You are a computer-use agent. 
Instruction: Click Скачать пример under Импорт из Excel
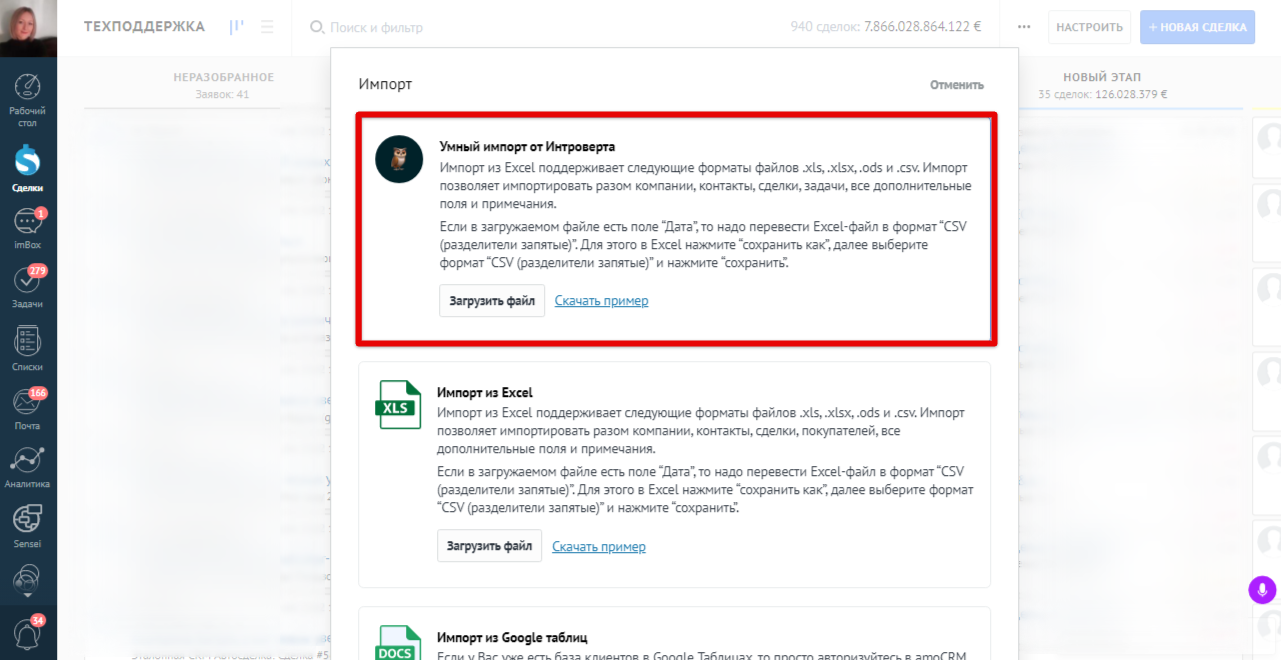pos(599,547)
